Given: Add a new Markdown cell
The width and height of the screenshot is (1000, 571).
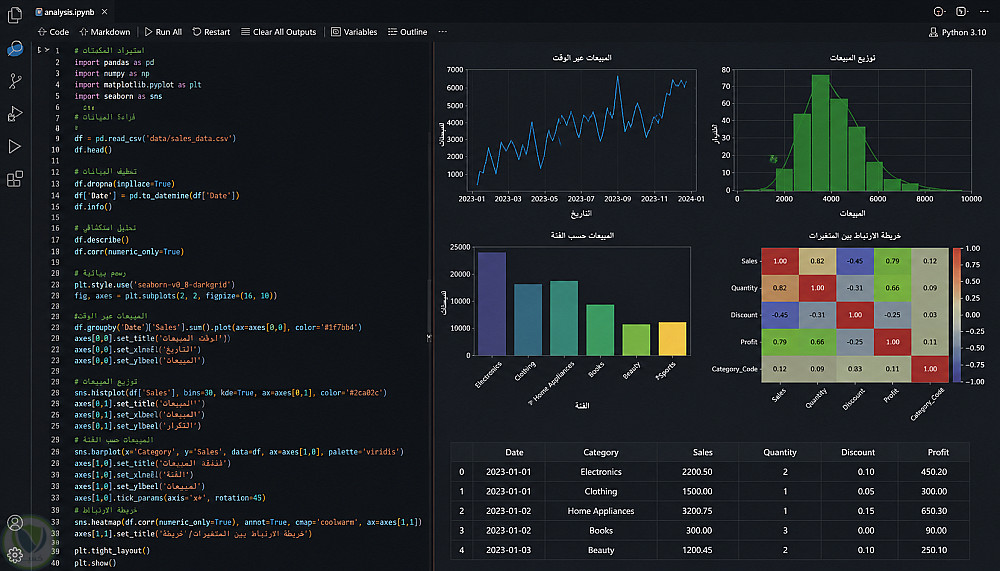Looking at the screenshot, I should point(105,32).
